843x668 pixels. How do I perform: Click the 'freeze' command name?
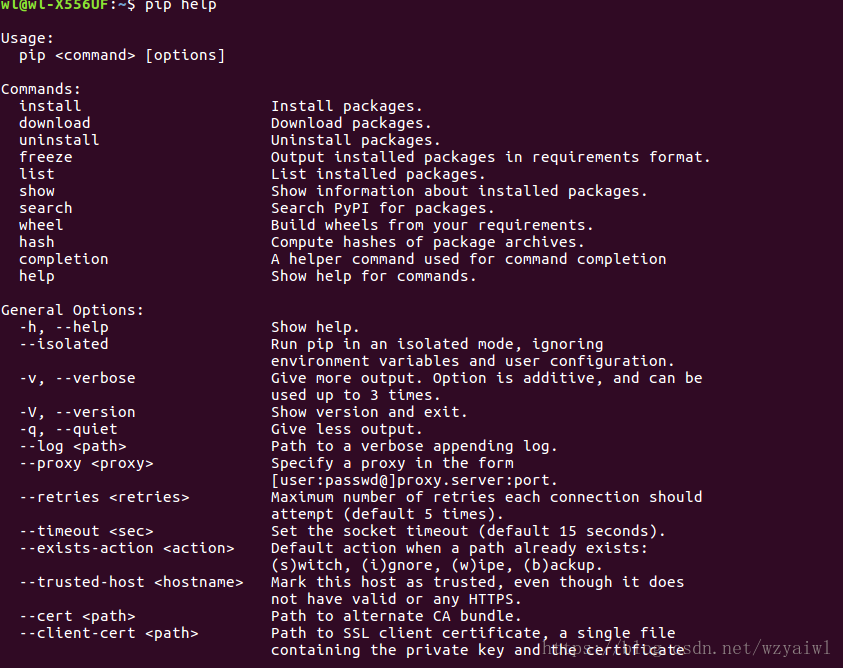coord(46,157)
